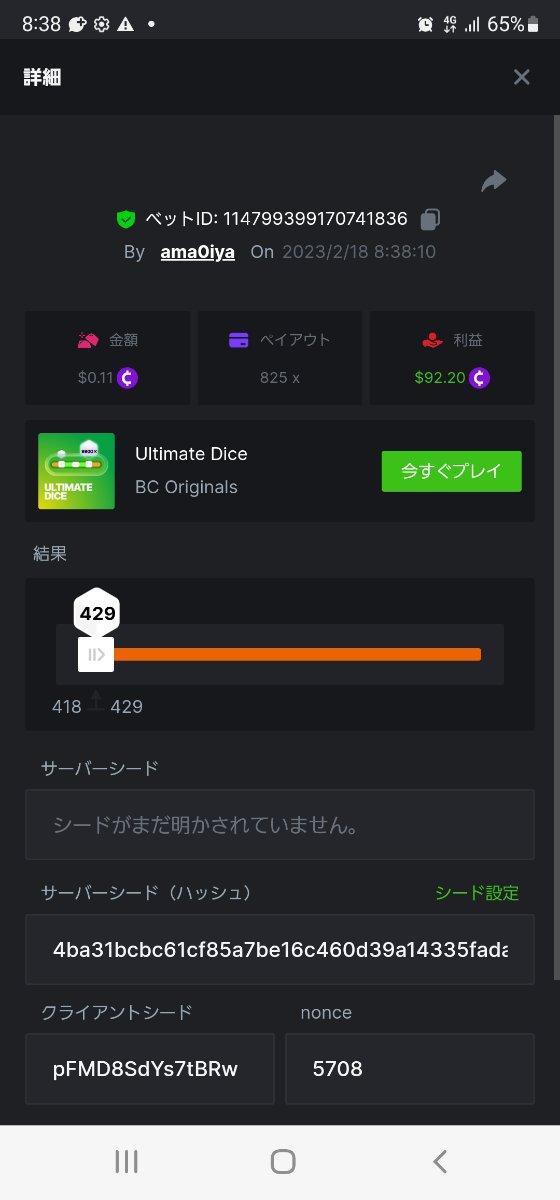Viewport: 560px width, 1200px height.
Task: Tap the unrevealed サーバーシード field
Action: tap(280, 825)
